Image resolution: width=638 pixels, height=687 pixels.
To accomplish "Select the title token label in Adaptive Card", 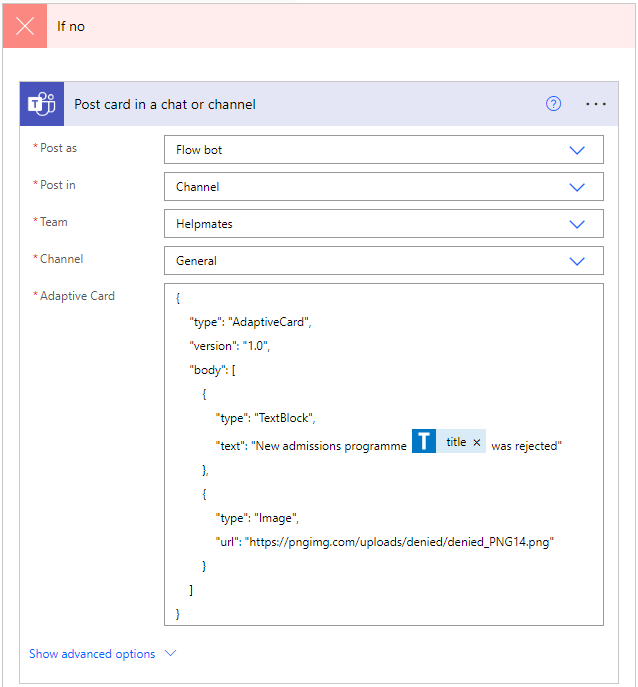I will click(x=456, y=442).
